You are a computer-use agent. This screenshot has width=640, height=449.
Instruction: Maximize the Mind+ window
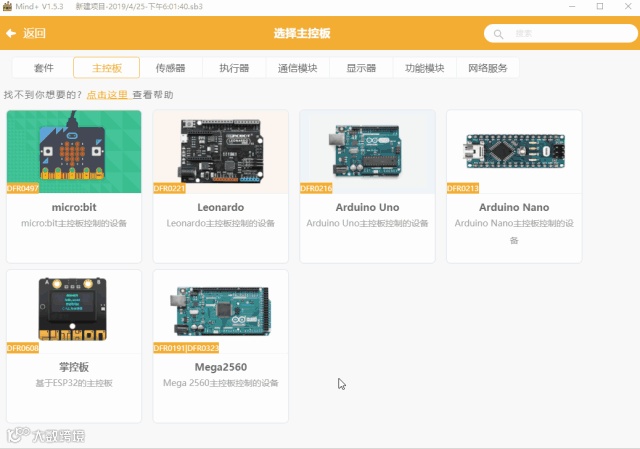(x=600, y=6)
